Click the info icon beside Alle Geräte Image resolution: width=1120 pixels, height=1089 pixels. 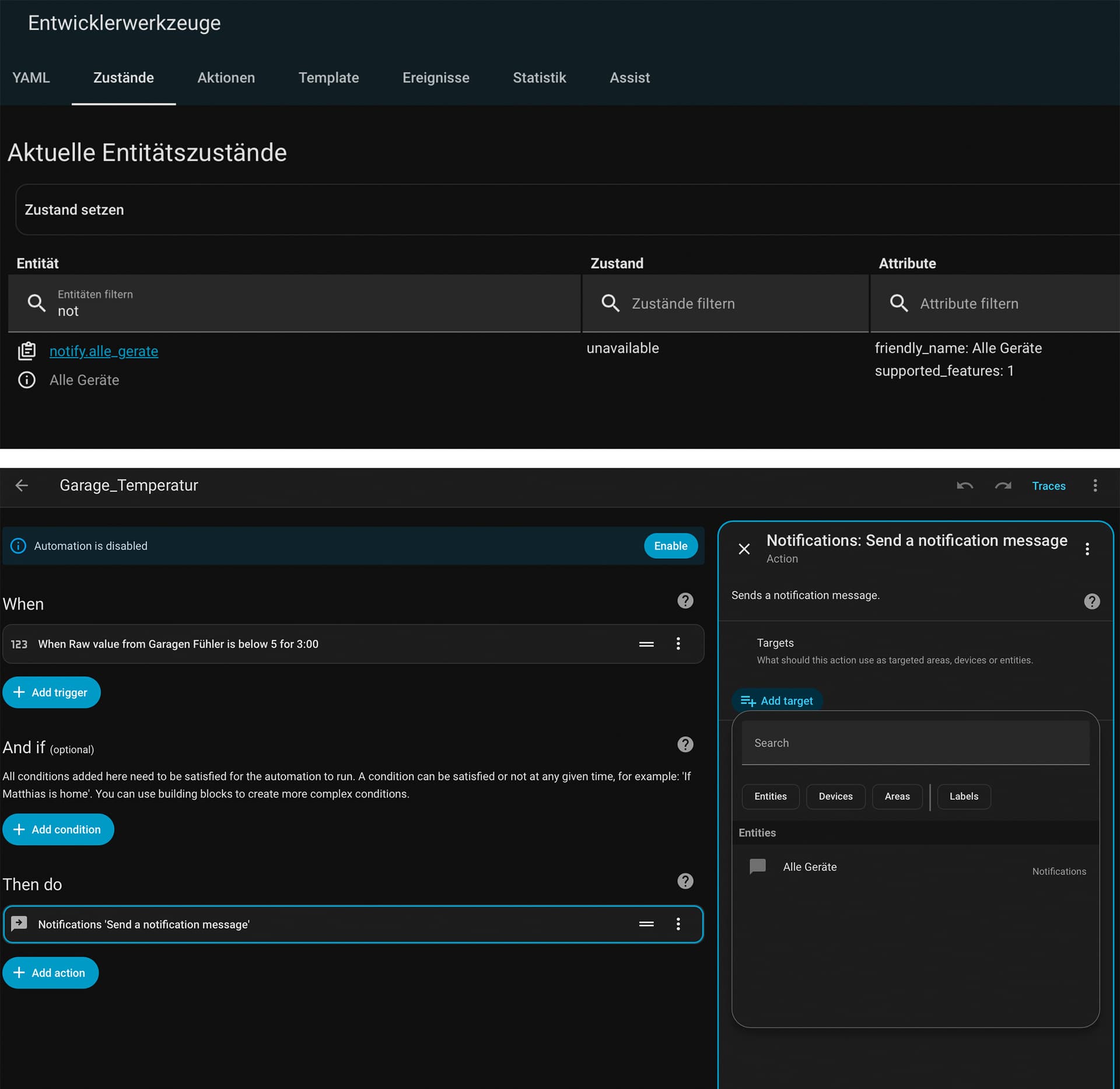[27, 380]
